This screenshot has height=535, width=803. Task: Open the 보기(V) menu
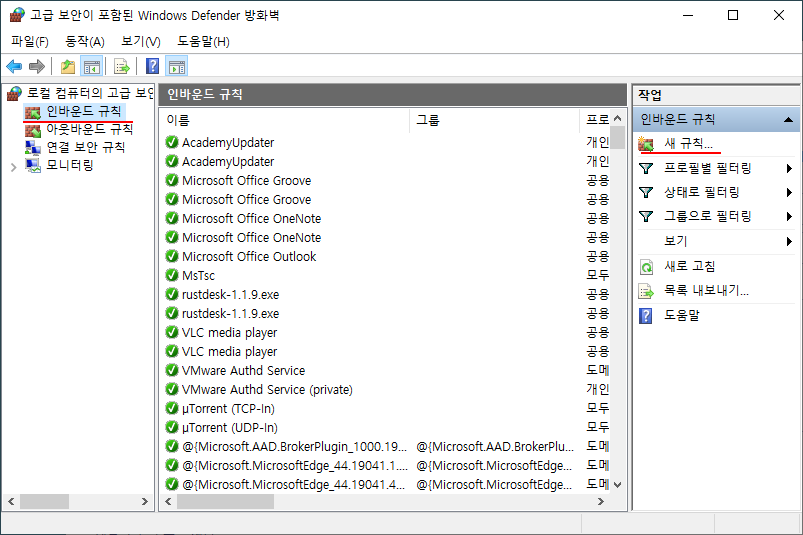click(x=141, y=41)
